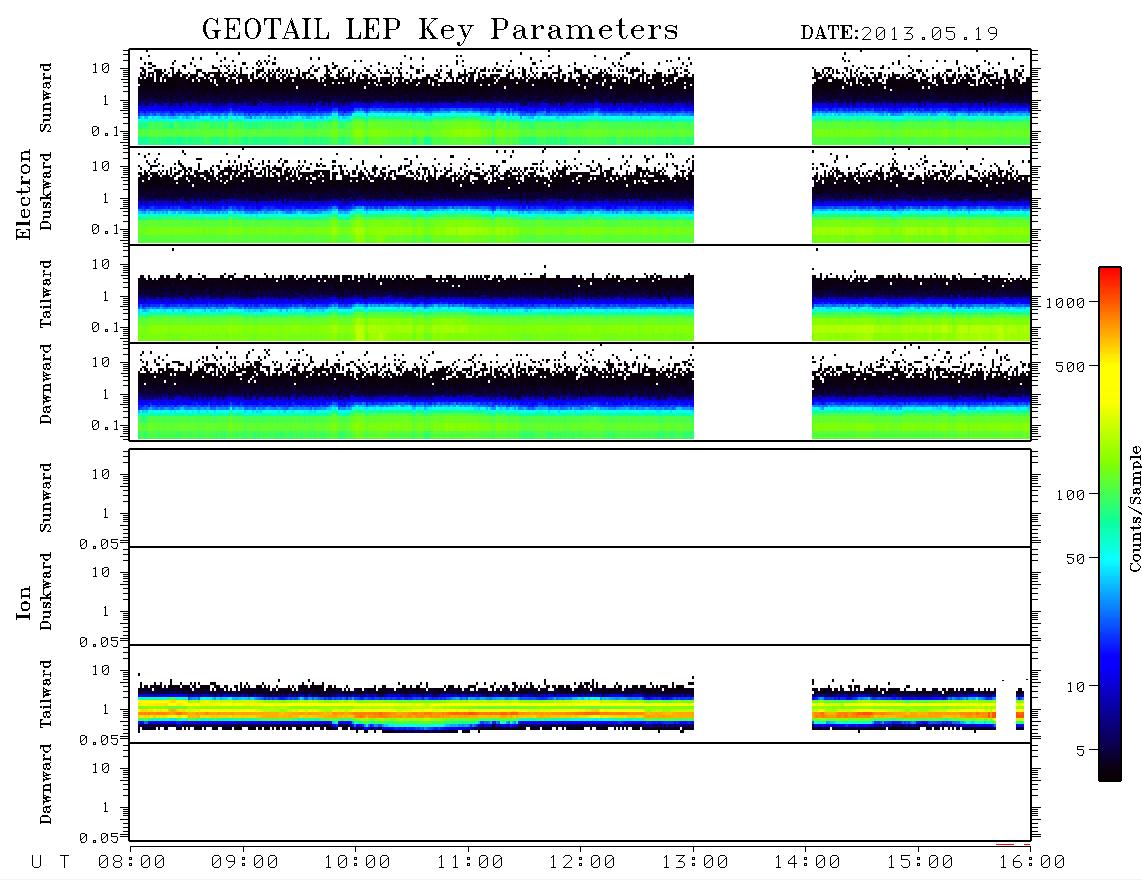Select the Electron Tailward axis label
The width and height of the screenshot is (1142, 880).
(46, 294)
